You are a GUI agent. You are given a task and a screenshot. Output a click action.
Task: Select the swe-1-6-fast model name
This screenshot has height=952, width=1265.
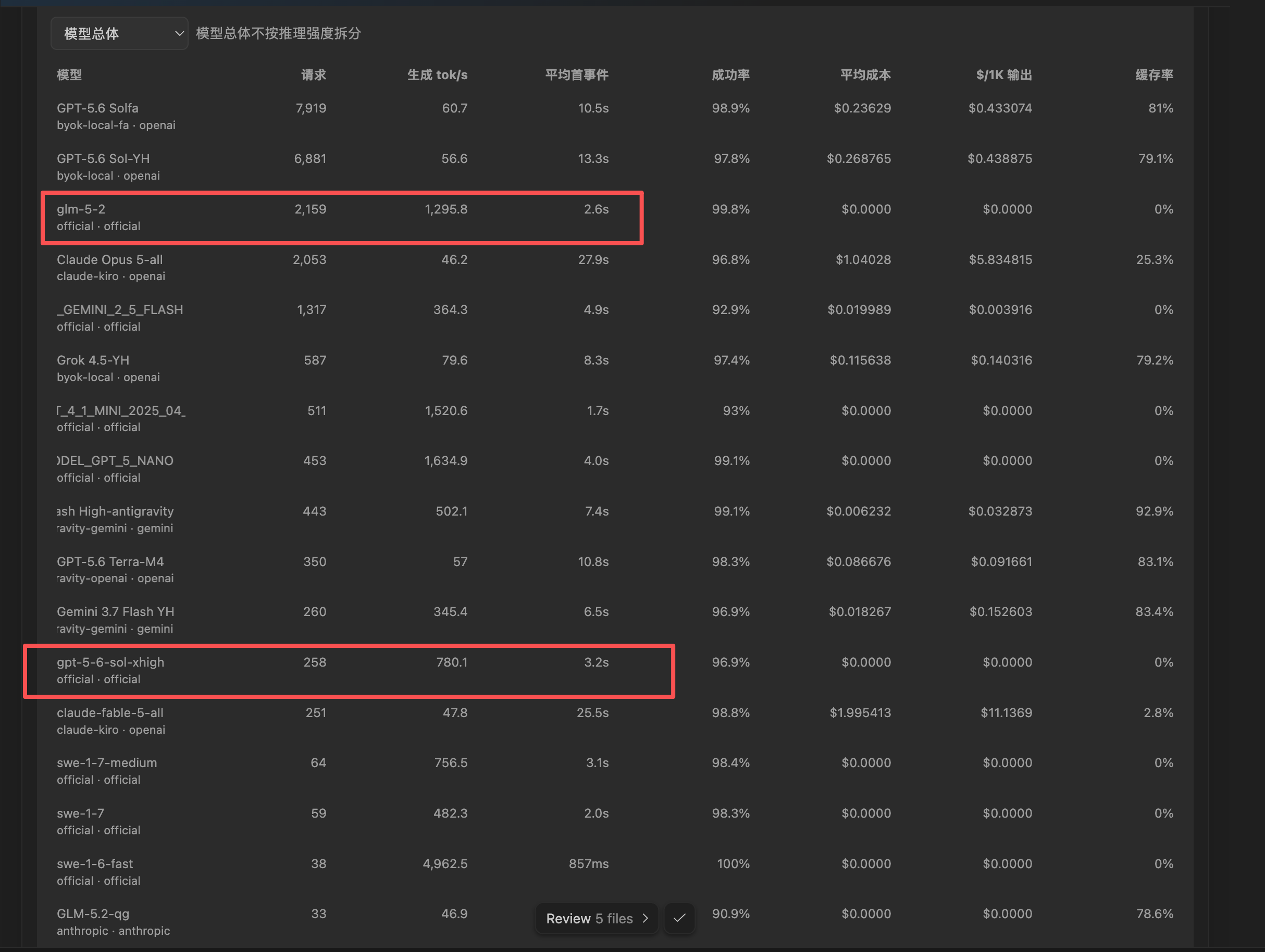(95, 864)
